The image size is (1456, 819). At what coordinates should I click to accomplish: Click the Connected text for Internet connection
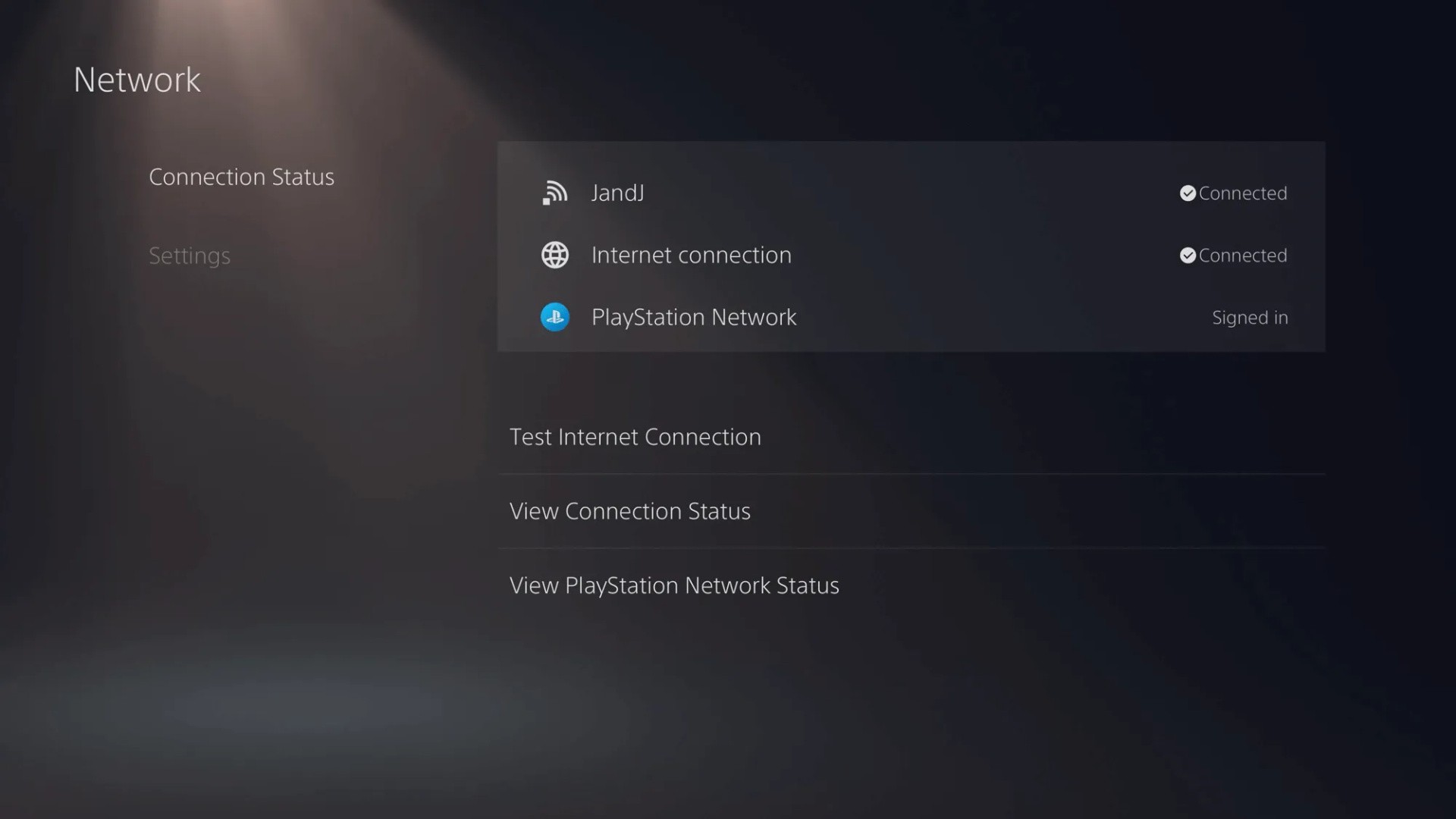pyautogui.click(x=1242, y=256)
